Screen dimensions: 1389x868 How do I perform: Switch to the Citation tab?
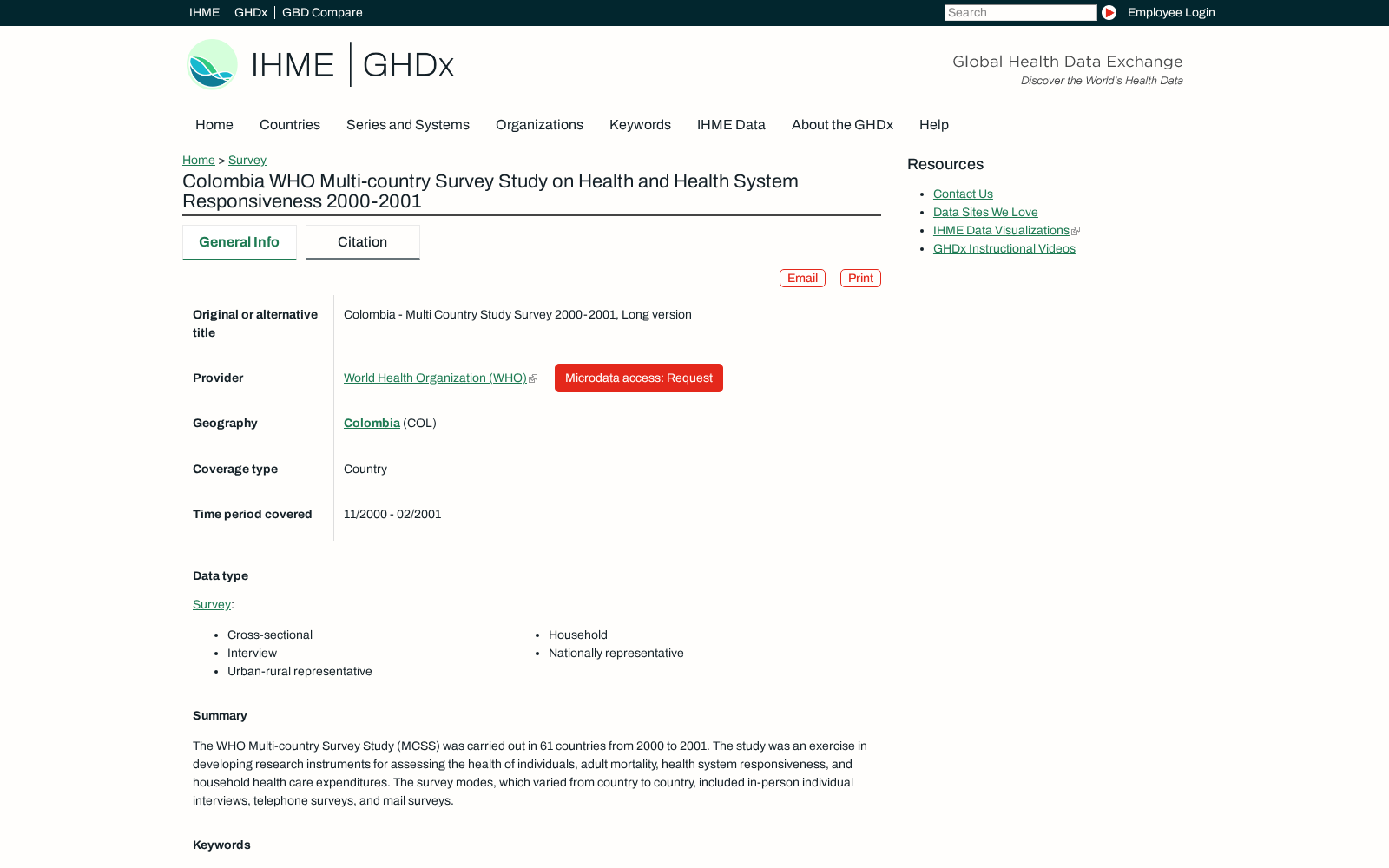click(363, 242)
